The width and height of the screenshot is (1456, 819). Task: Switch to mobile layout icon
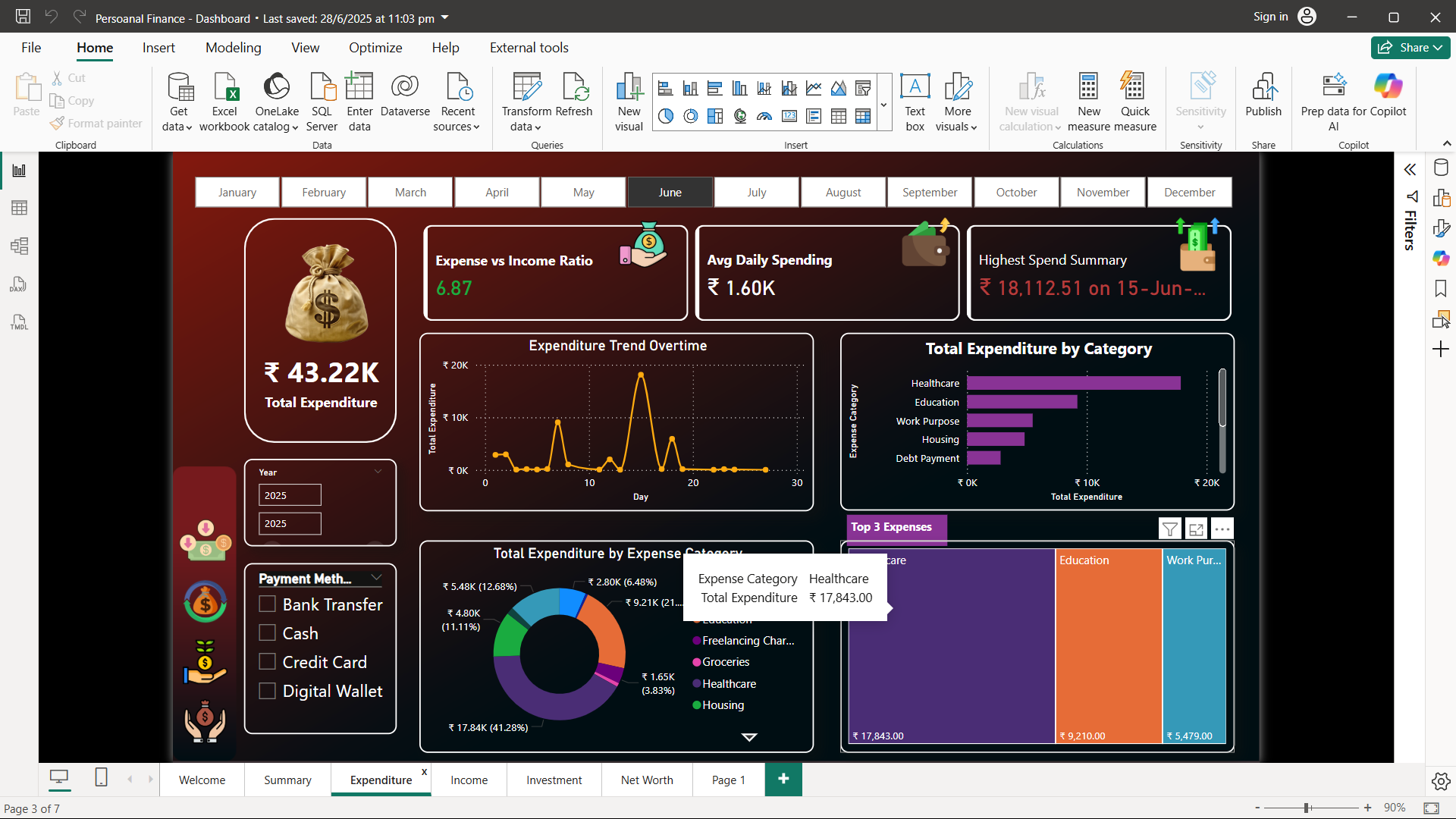(x=101, y=777)
